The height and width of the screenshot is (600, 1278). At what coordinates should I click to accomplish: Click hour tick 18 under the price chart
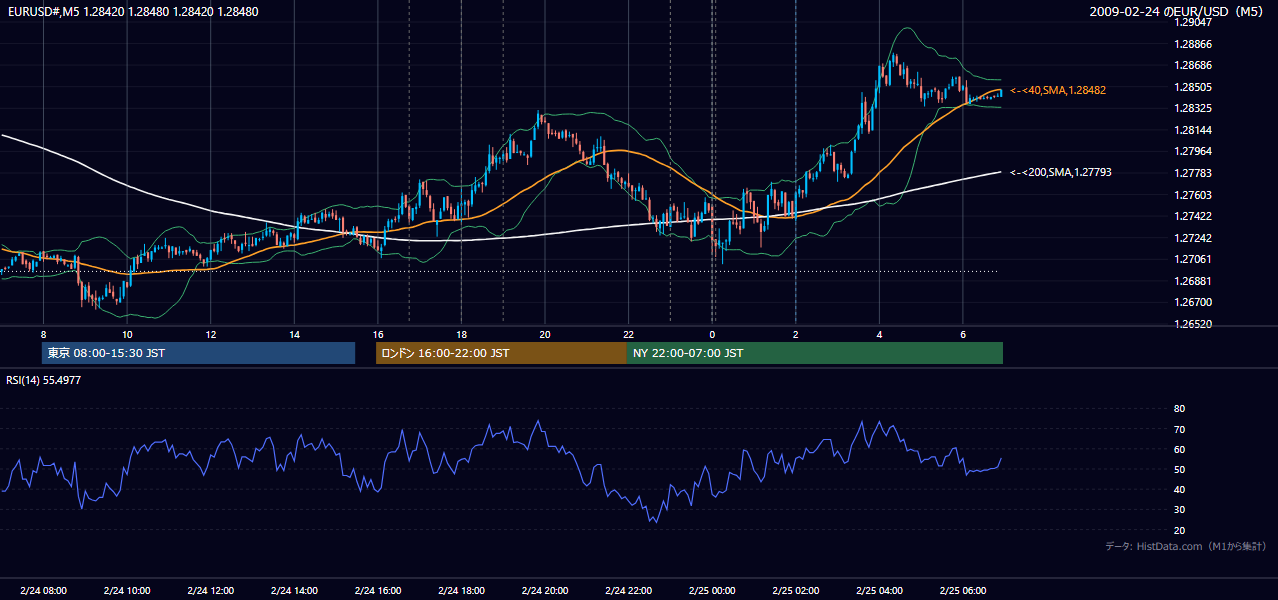(x=461, y=334)
